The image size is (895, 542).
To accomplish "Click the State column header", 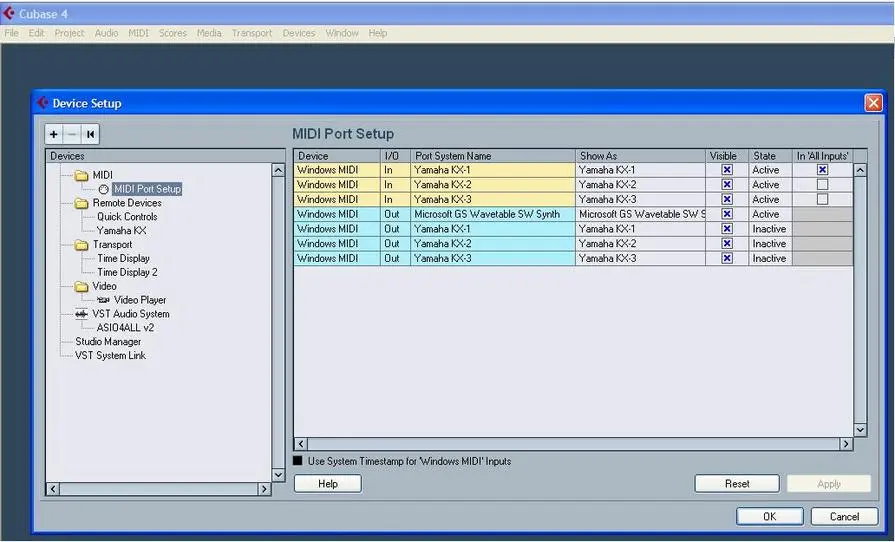I will 771,156.
